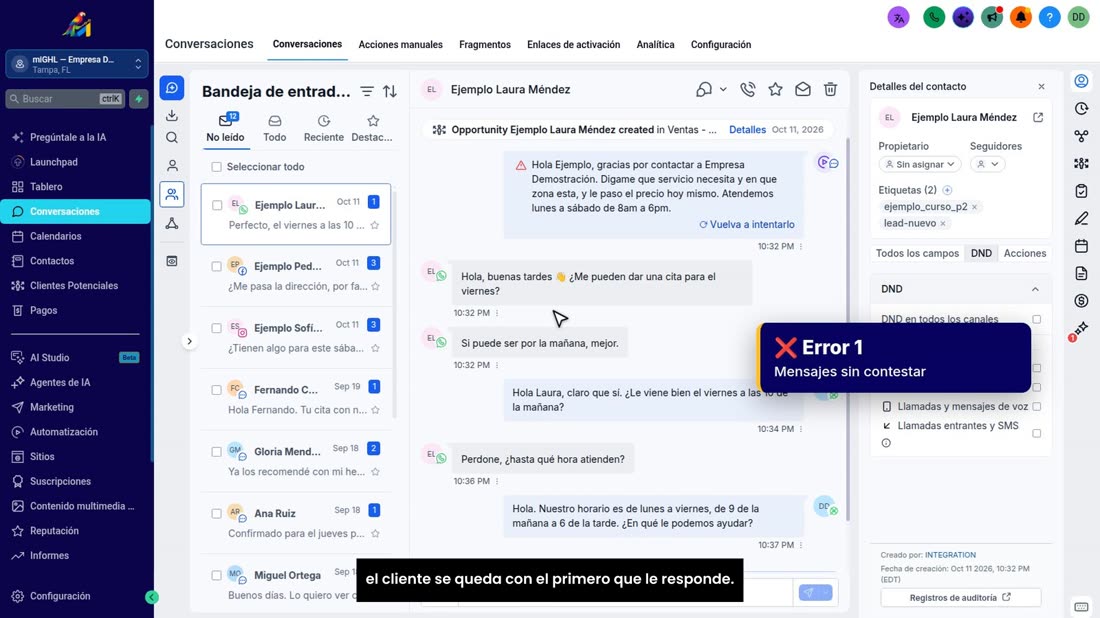Toggle Llamadas y mensajes de voz checkbox

coord(1036,407)
